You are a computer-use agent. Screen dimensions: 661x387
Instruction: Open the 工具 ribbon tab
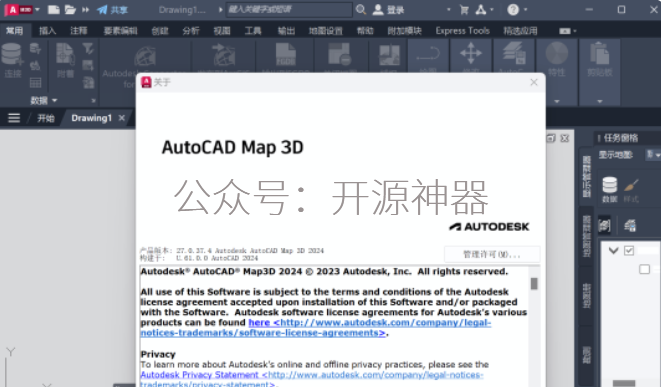(x=253, y=30)
